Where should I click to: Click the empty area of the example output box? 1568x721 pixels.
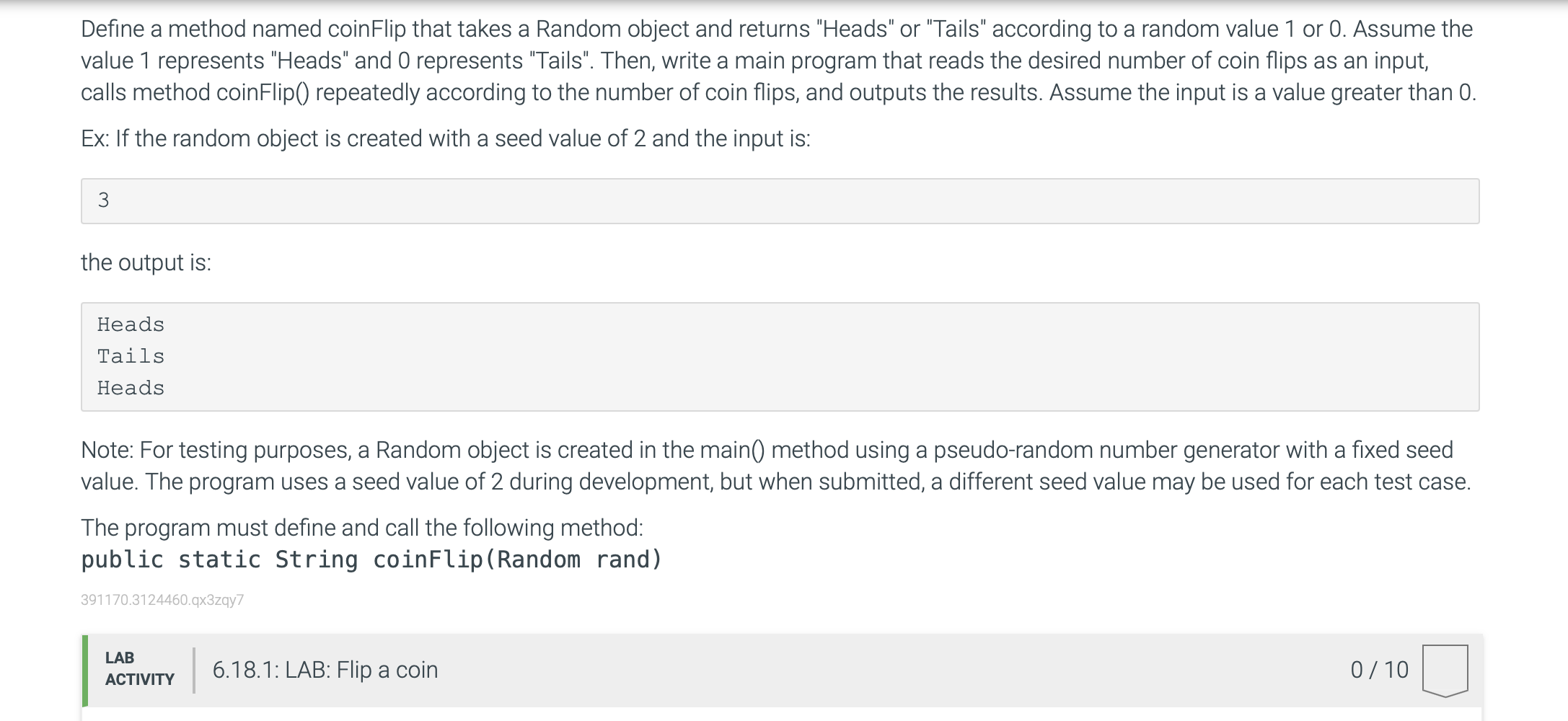coord(793,357)
